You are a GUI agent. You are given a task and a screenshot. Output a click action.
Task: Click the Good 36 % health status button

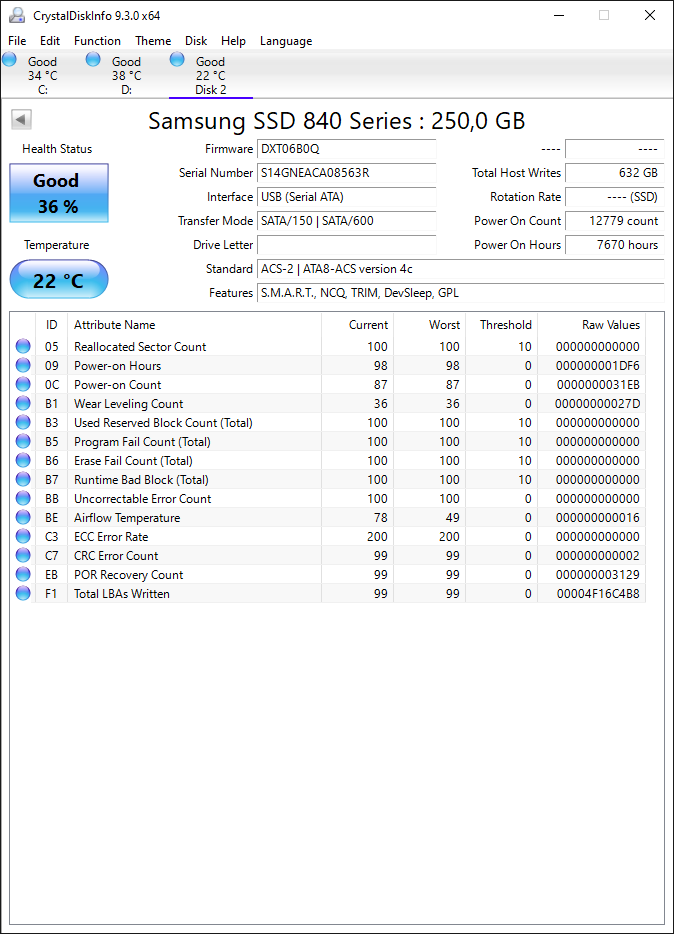tap(59, 193)
